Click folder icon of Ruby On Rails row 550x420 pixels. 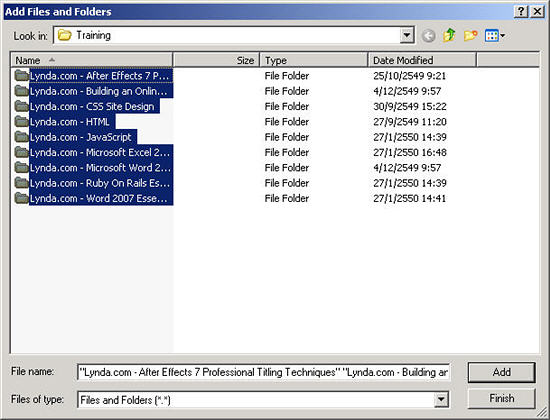22,183
